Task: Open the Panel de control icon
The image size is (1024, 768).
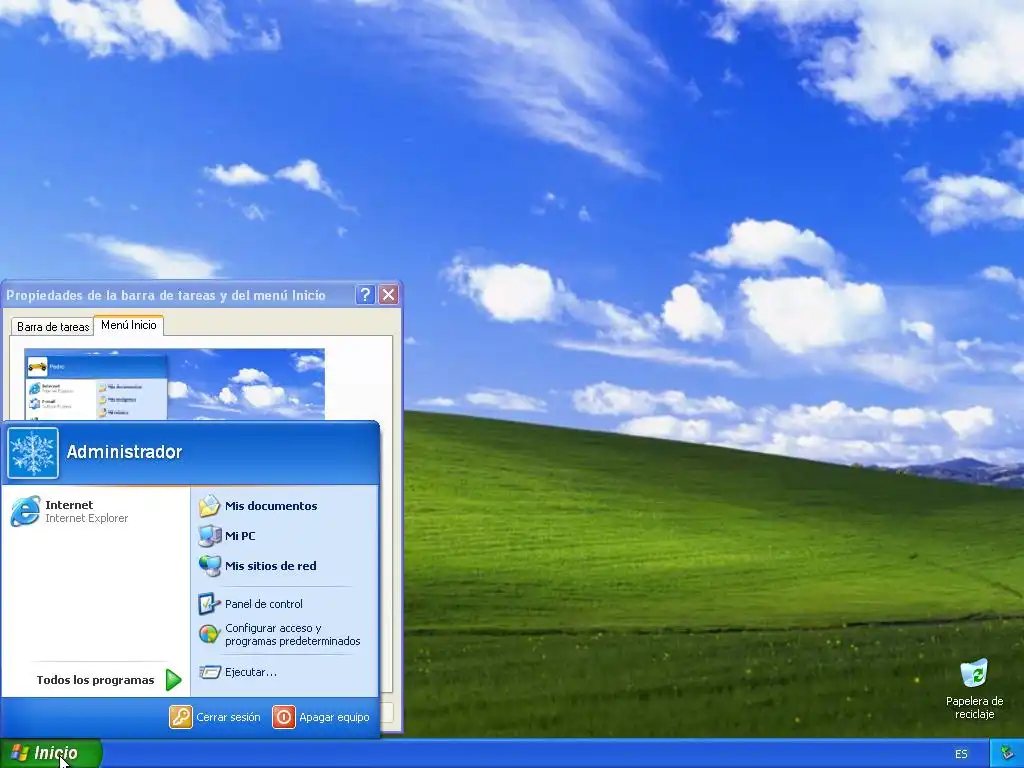Action: tap(210, 604)
